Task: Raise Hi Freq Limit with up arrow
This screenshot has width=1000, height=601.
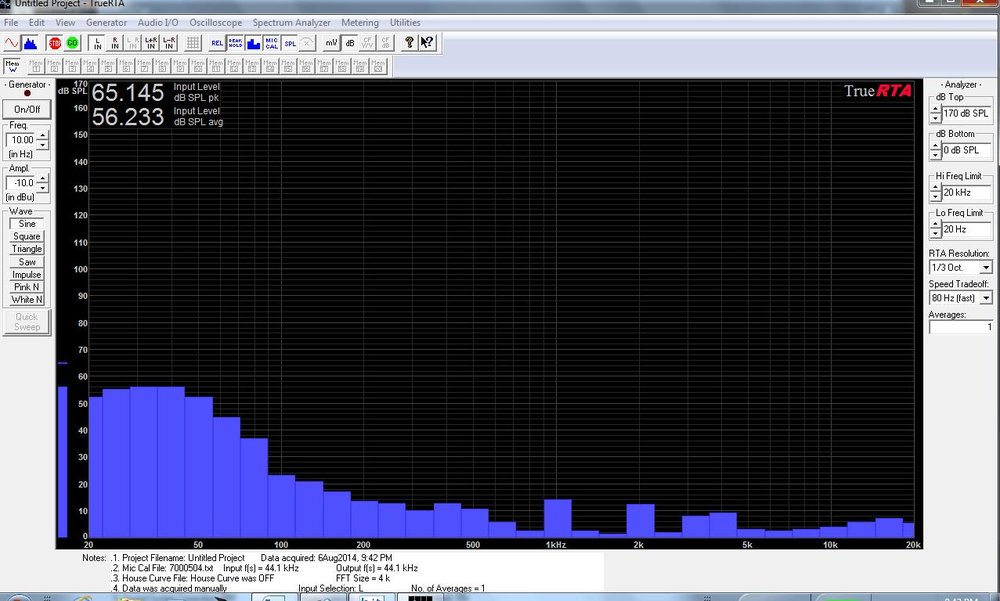Action: click(936, 188)
